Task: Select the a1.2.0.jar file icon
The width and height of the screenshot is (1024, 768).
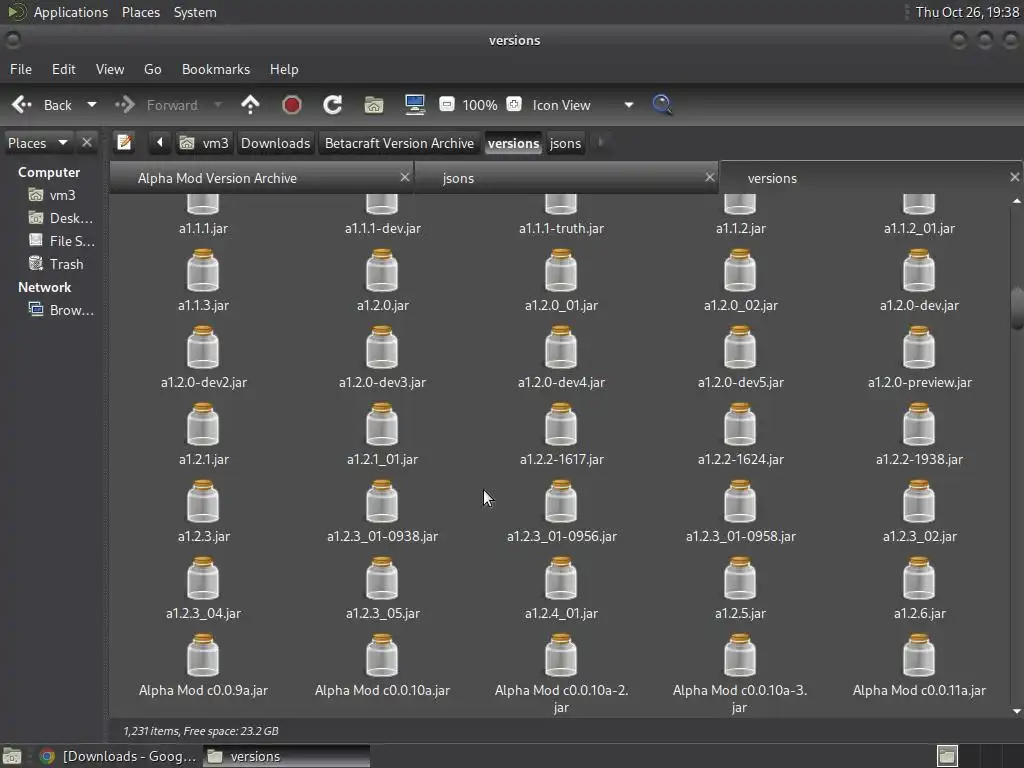Action: click(382, 270)
